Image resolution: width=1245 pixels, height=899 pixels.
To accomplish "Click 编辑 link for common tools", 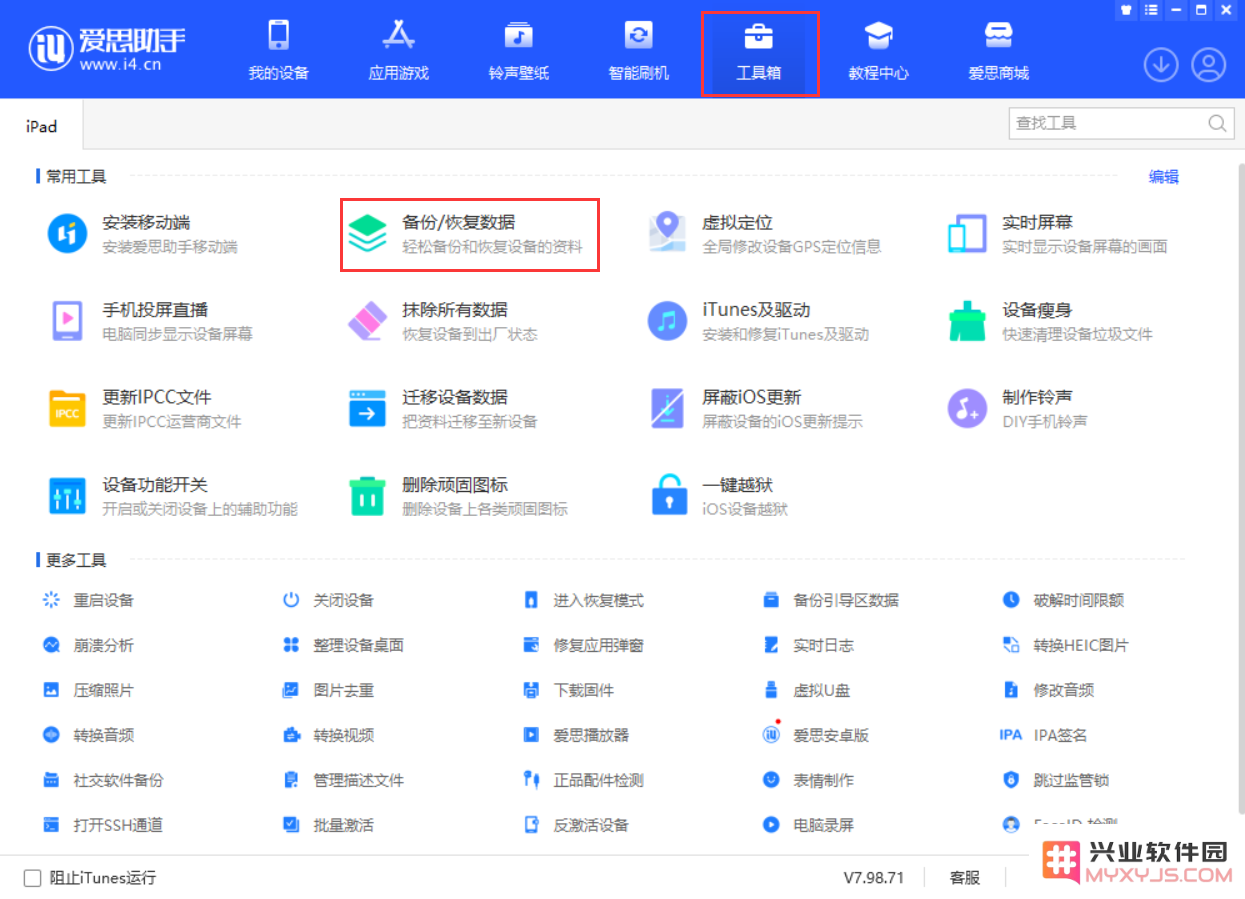I will tap(1164, 176).
